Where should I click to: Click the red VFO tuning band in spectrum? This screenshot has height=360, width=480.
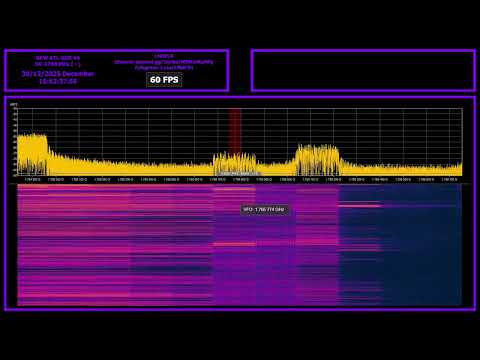(x=235, y=132)
